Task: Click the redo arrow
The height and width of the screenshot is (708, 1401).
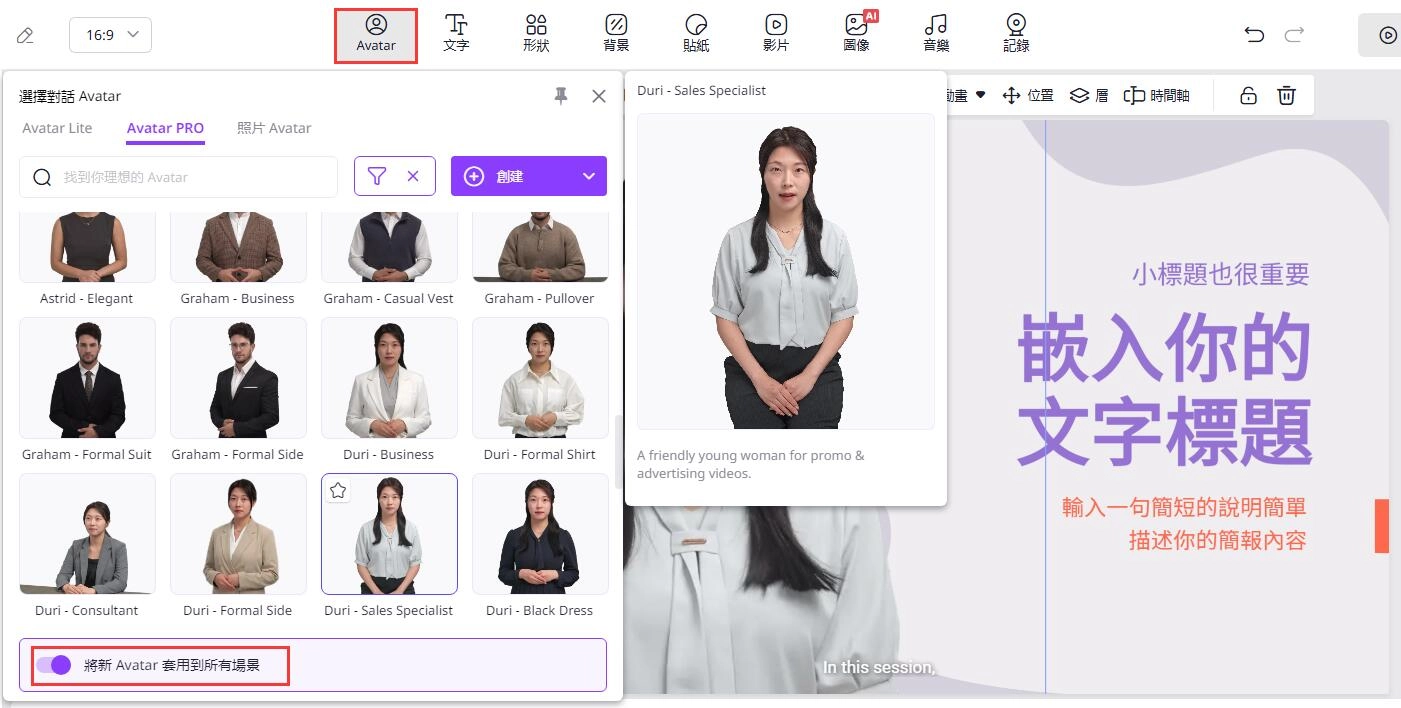Action: pos(1294,35)
